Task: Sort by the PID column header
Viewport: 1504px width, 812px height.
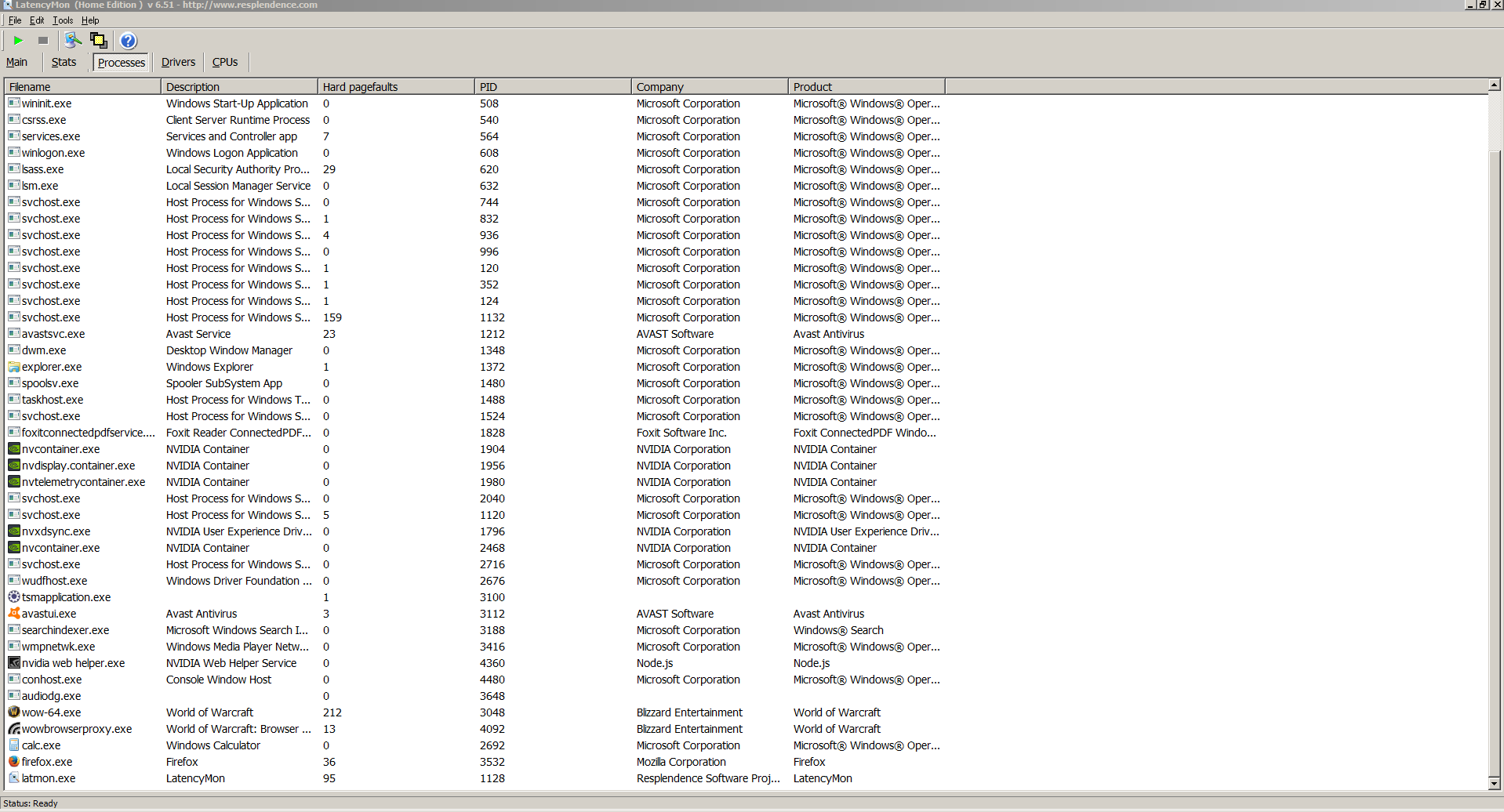Action: coord(553,87)
